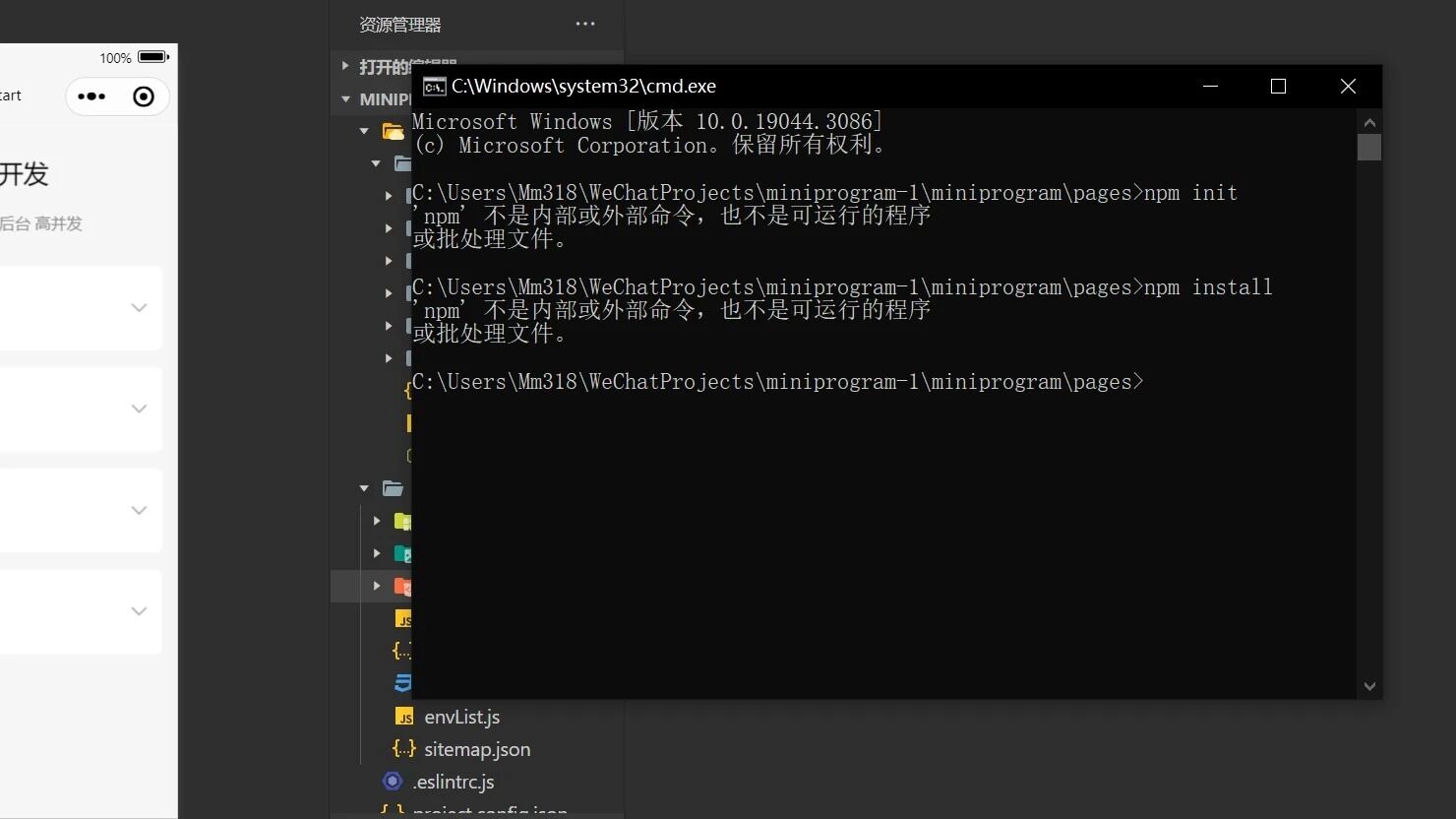Open explorer more actions ellipsis menu
Viewport: 1456px width, 819px height.
pos(585,24)
